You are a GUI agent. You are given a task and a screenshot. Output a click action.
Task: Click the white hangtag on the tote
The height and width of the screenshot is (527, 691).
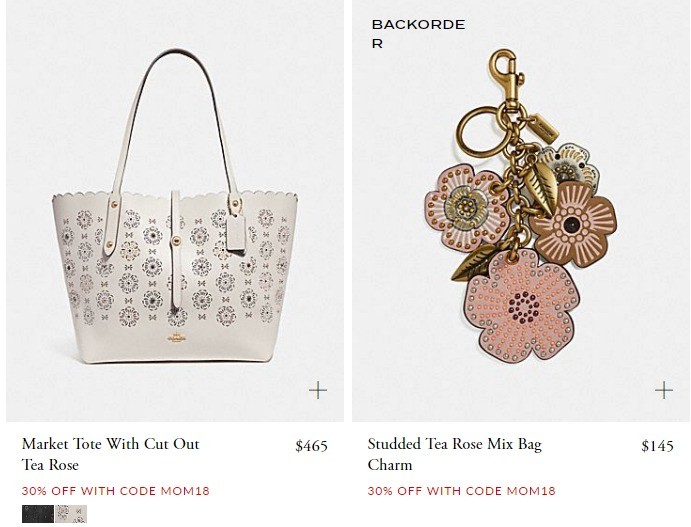point(236,234)
